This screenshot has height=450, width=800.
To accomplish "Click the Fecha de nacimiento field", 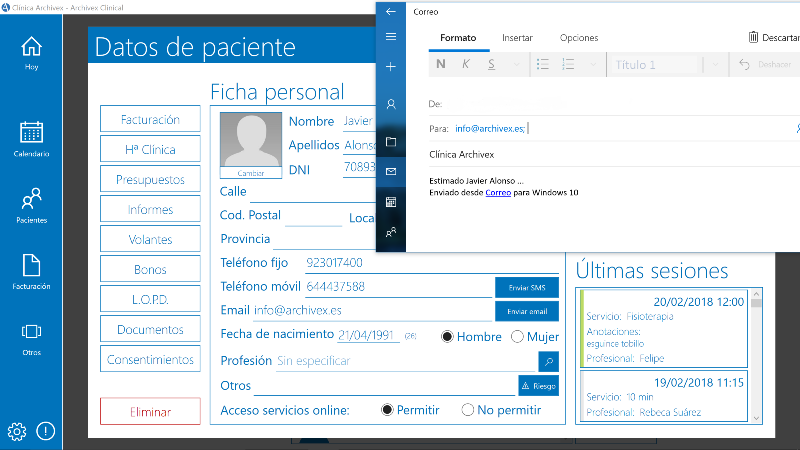I will point(368,335).
